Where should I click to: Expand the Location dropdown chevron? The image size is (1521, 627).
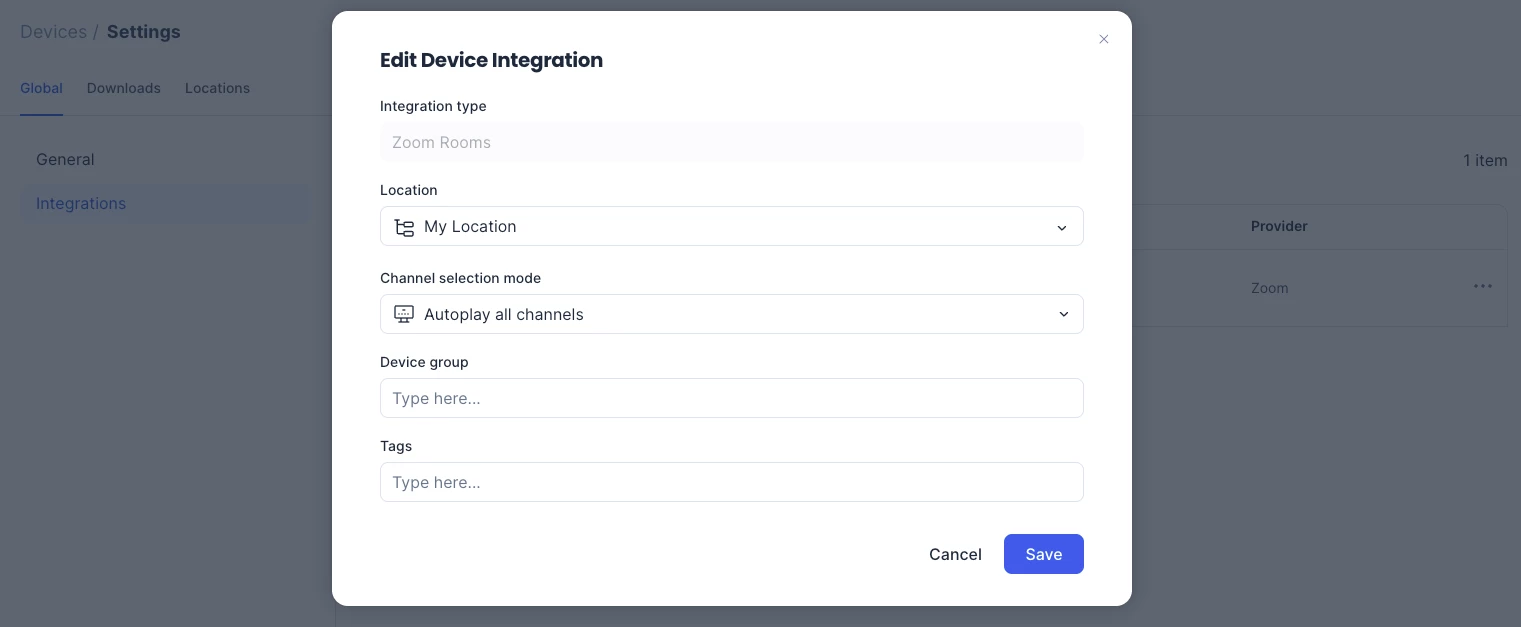(1062, 227)
